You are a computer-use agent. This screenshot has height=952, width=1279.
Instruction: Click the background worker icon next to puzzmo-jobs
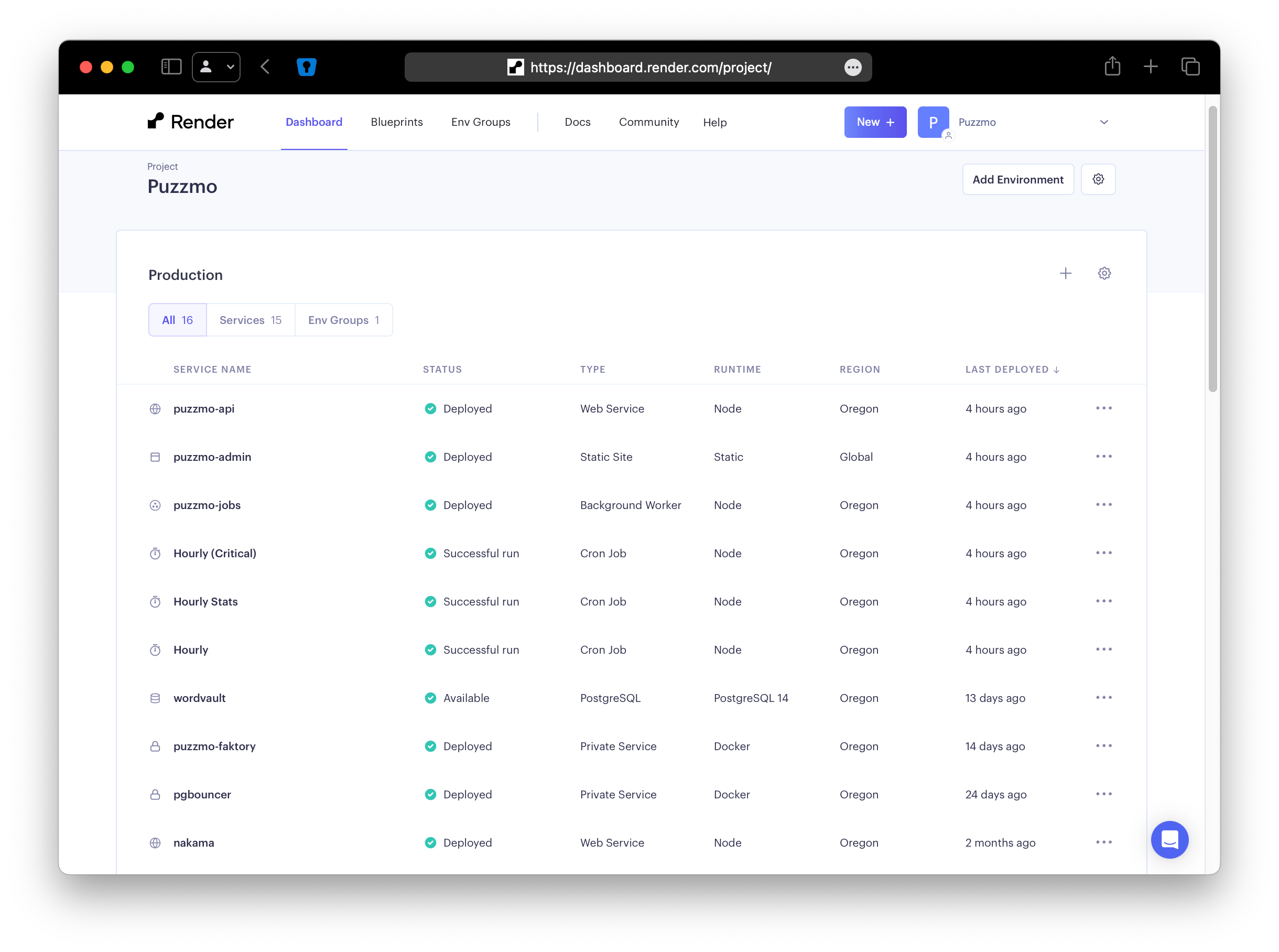(155, 505)
